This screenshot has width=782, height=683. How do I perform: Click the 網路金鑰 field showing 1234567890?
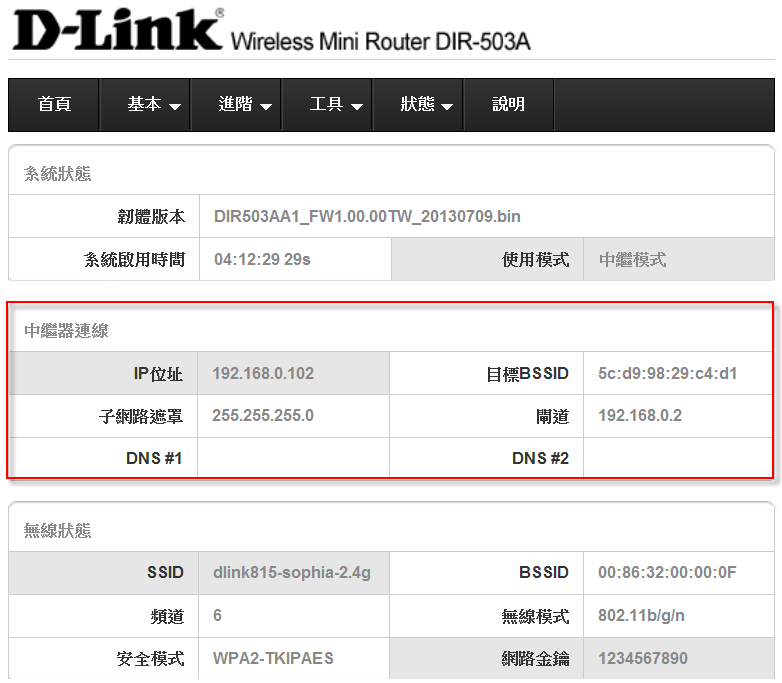click(643, 659)
